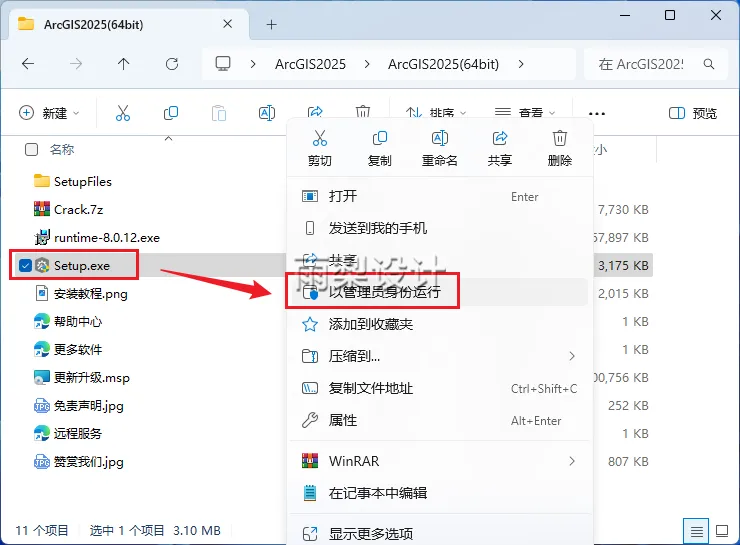The width and height of the screenshot is (740, 545).
Task: Open the three-dot more options menu
Action: (597, 114)
